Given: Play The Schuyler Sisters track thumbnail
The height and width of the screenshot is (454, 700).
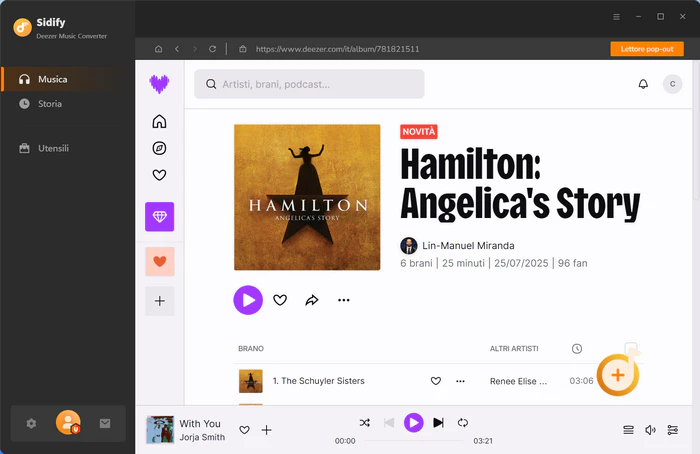Looking at the screenshot, I should [250, 381].
